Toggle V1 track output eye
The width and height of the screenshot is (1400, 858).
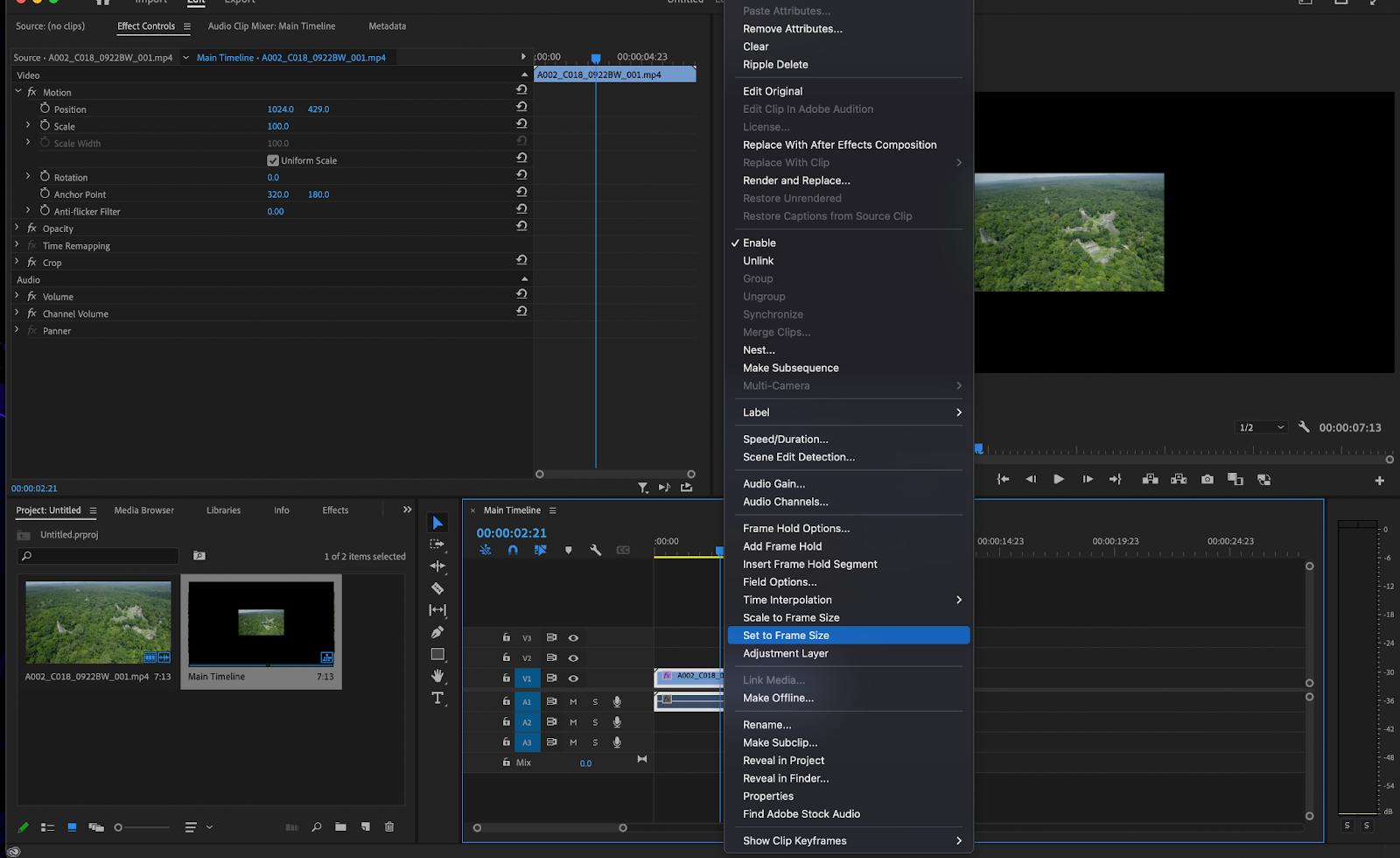point(573,679)
